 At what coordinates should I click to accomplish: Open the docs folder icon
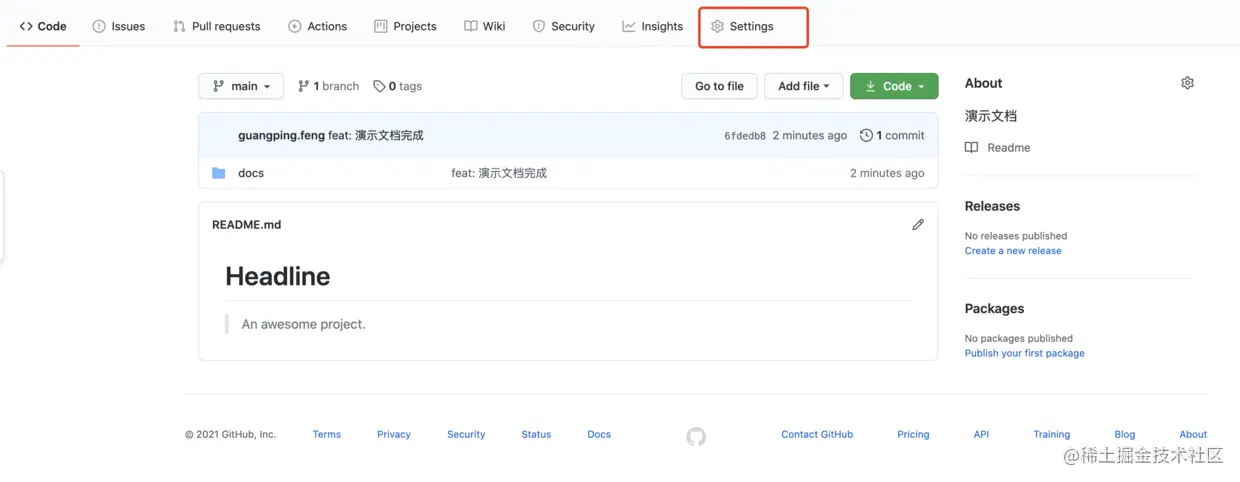click(219, 173)
